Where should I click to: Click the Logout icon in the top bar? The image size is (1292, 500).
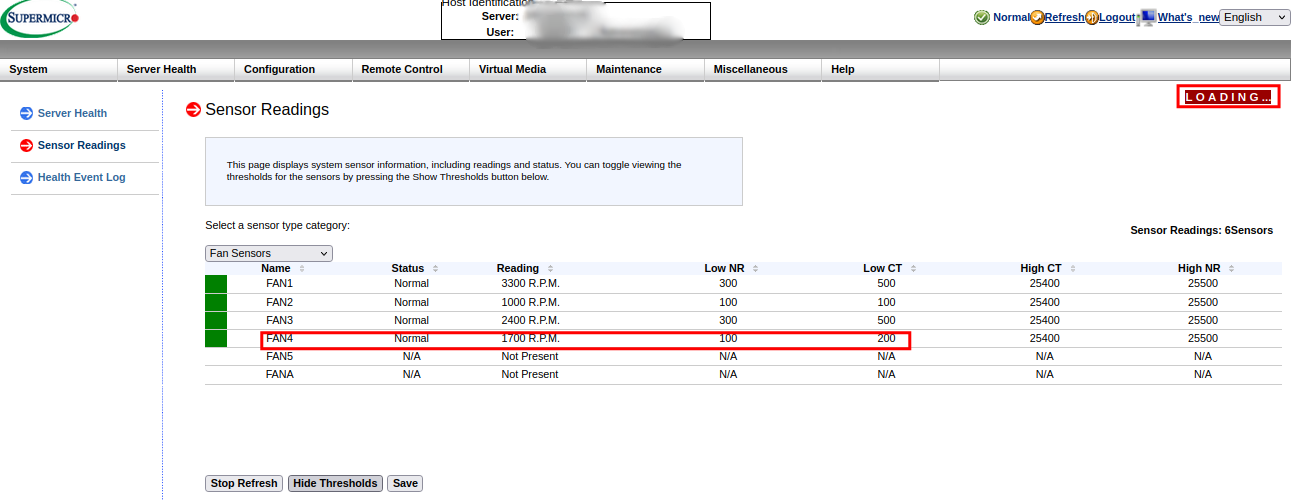[1092, 18]
